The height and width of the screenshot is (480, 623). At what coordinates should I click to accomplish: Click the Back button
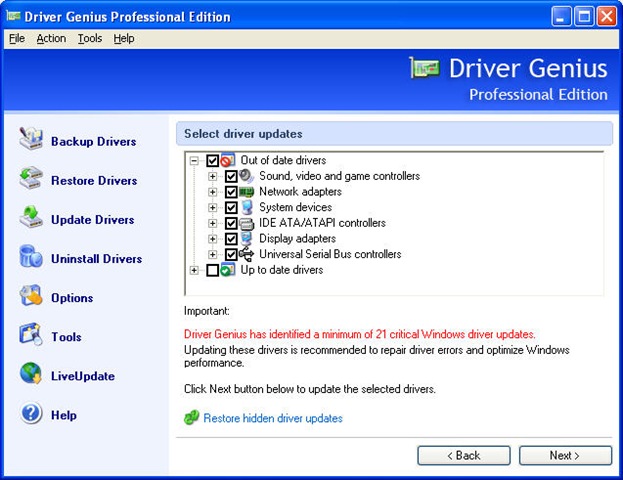[x=464, y=455]
